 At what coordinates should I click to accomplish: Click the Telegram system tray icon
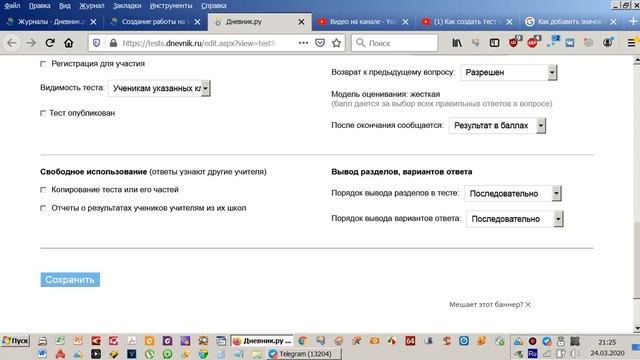tap(547, 341)
